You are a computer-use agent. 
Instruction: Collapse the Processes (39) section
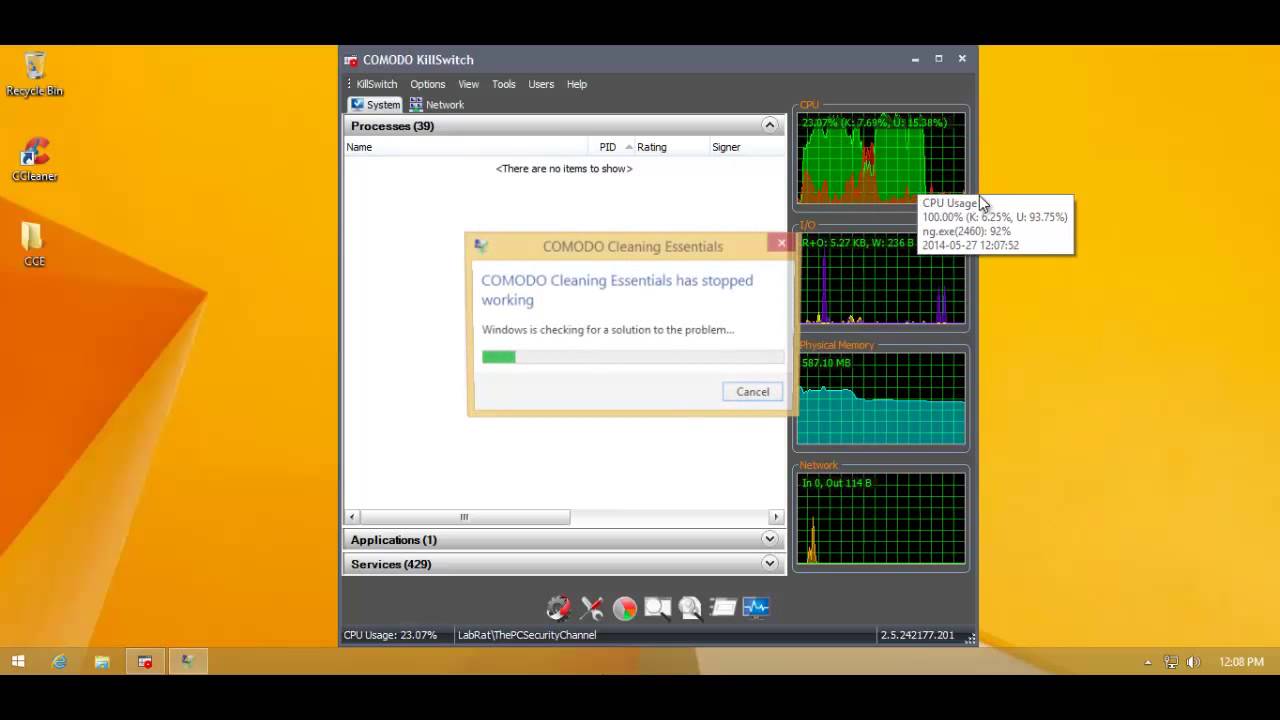click(x=769, y=125)
